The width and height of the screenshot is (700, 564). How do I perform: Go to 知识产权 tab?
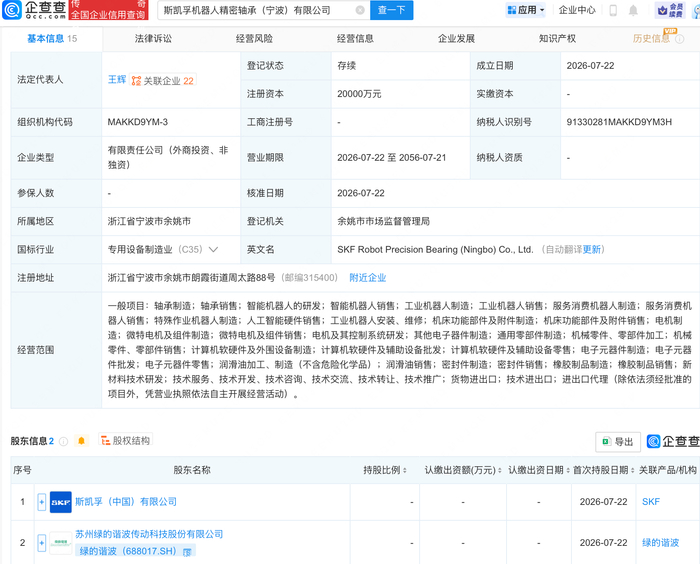[557, 38]
